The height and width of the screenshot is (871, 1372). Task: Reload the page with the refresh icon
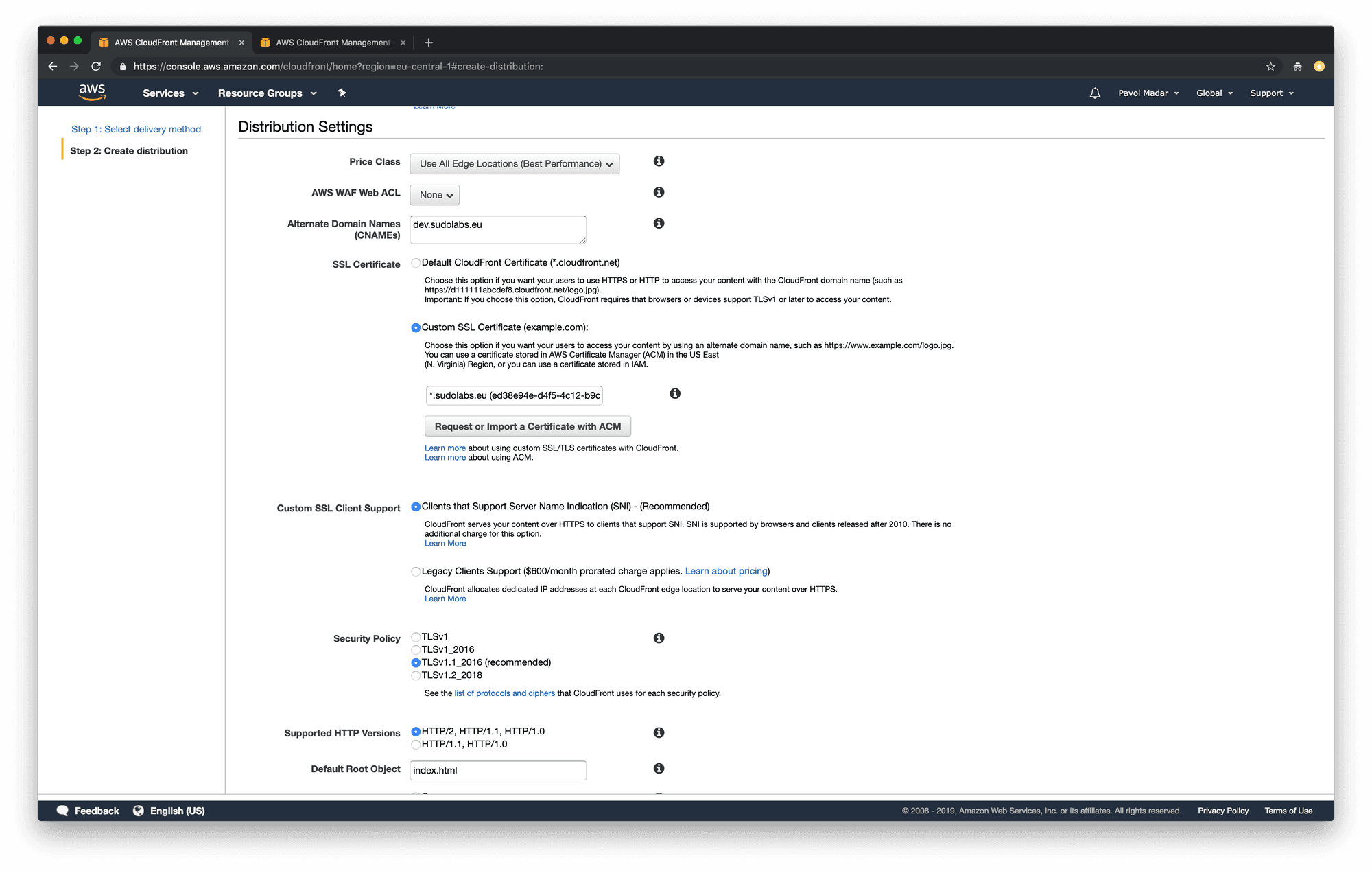96,67
